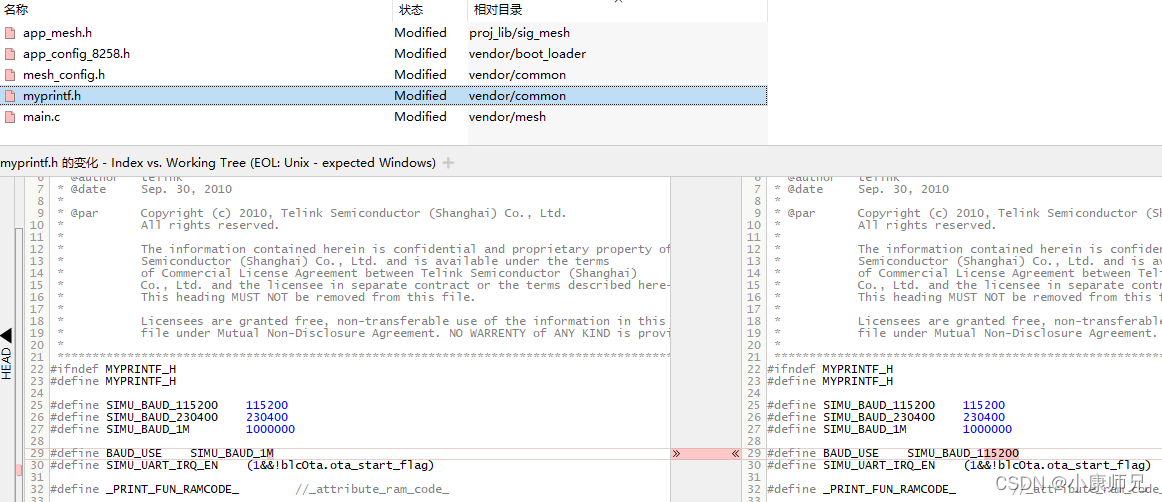Click the vendor/mesh directory cell
The image size is (1162, 502).
pyautogui.click(x=508, y=117)
